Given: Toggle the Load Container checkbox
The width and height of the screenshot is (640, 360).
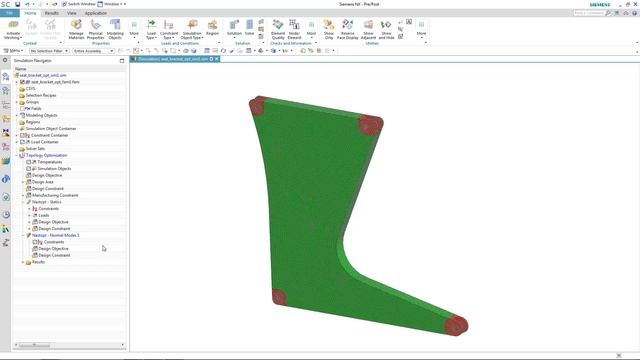Looking at the screenshot, I should tap(22, 142).
